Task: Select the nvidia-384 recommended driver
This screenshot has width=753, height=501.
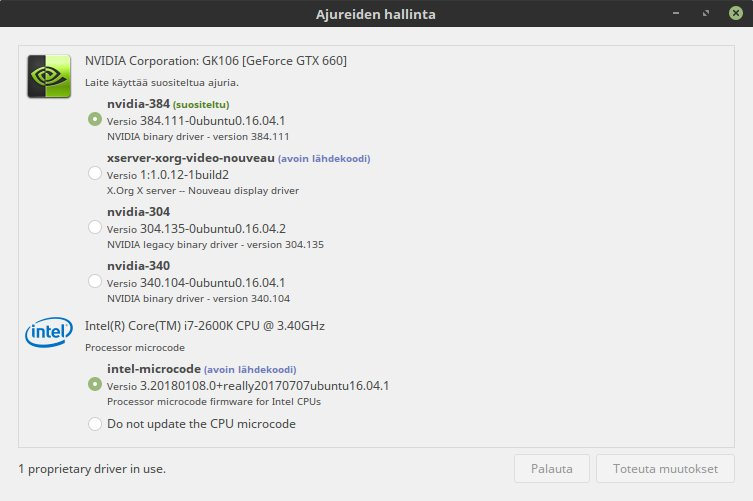Action: click(95, 119)
